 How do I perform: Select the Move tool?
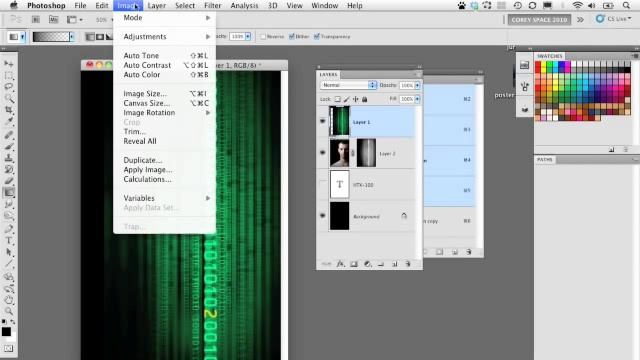point(9,64)
